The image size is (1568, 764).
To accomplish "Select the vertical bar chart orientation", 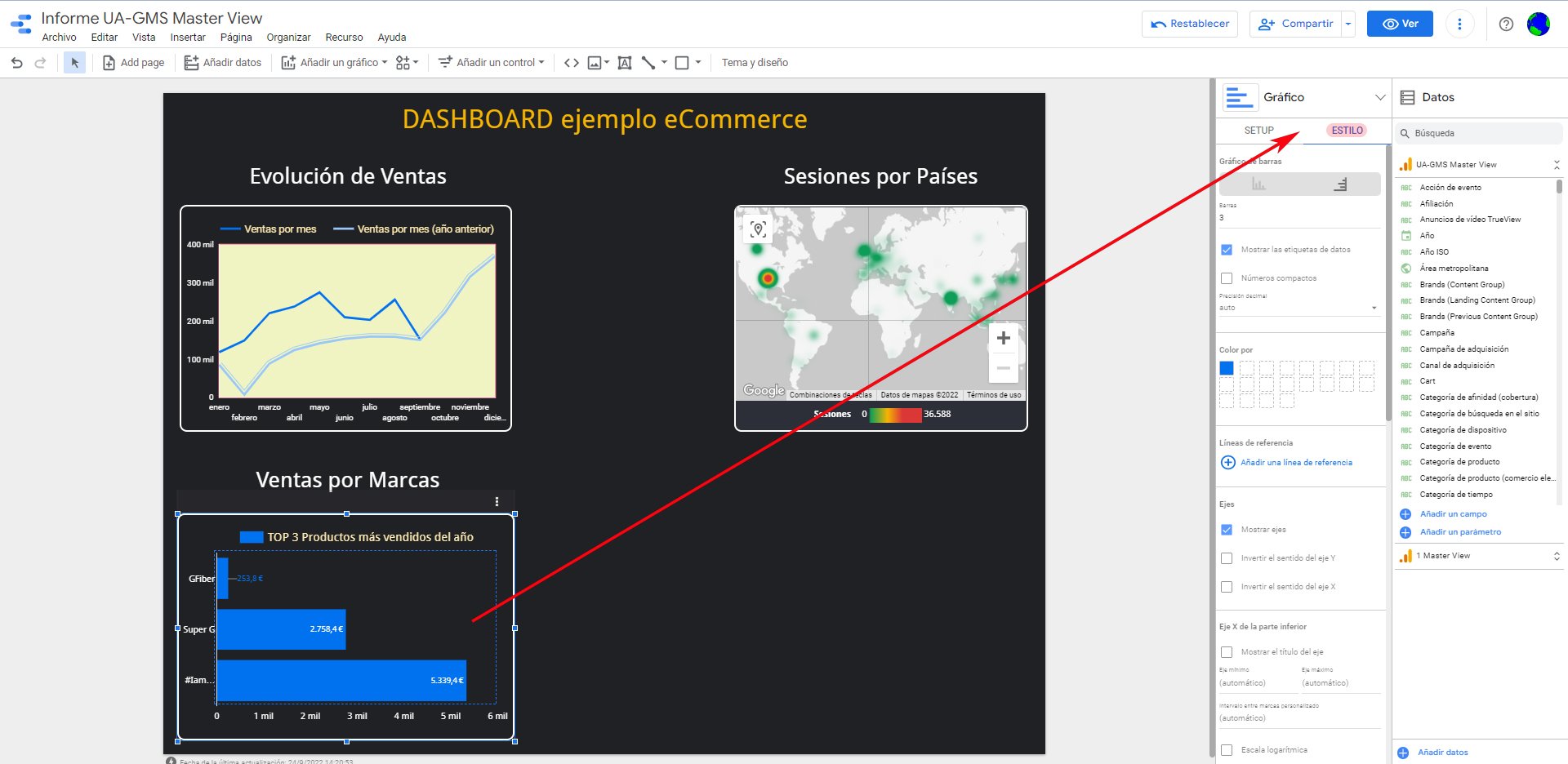I will (x=1258, y=184).
